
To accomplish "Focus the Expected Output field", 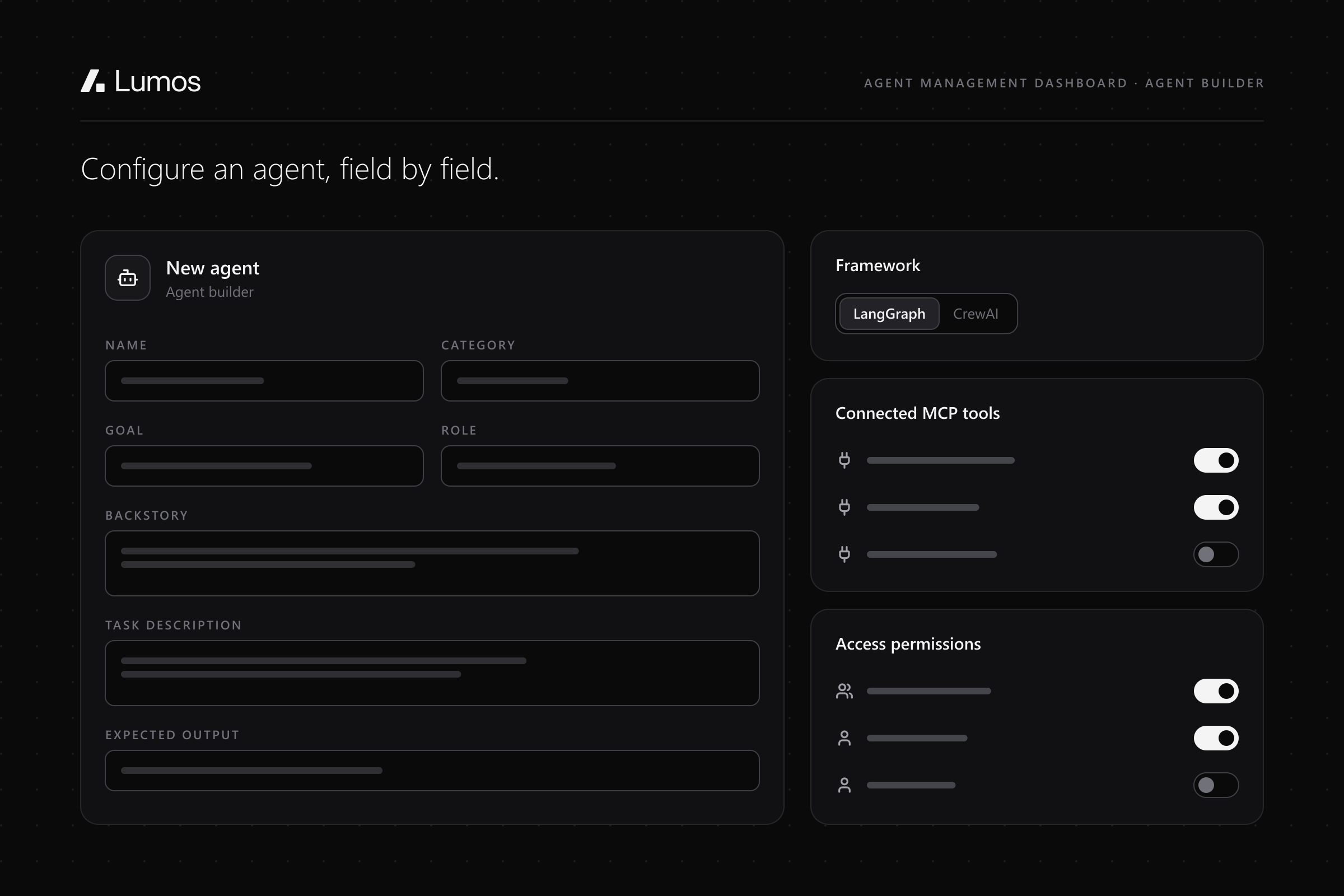I will click(432, 771).
